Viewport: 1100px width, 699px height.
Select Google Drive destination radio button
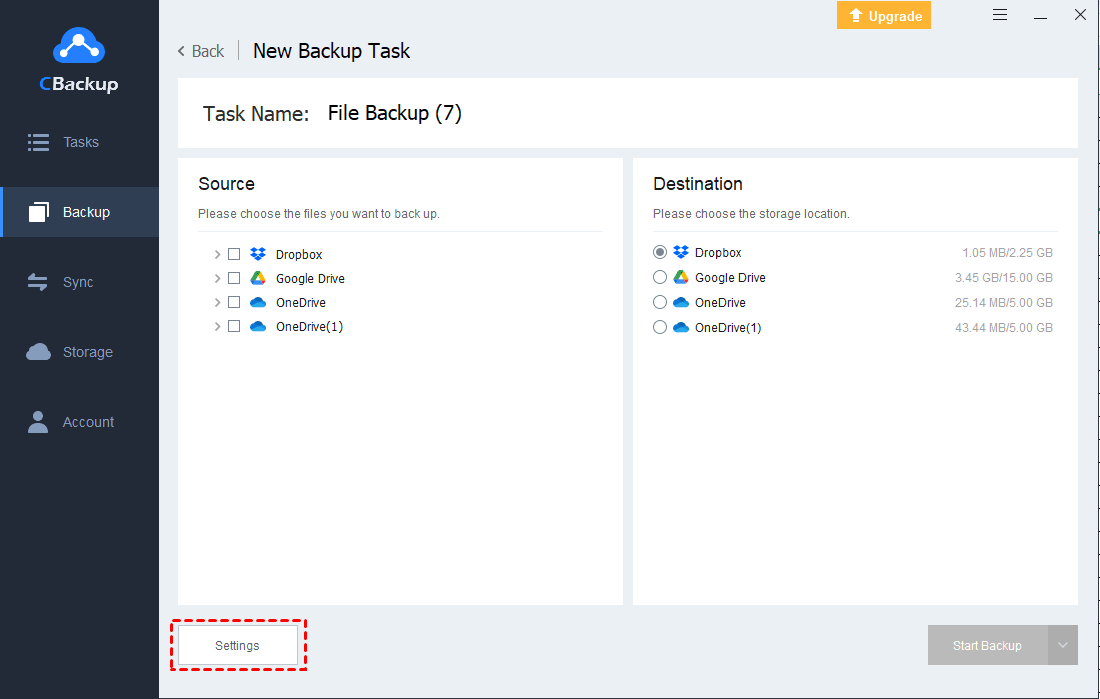(659, 277)
